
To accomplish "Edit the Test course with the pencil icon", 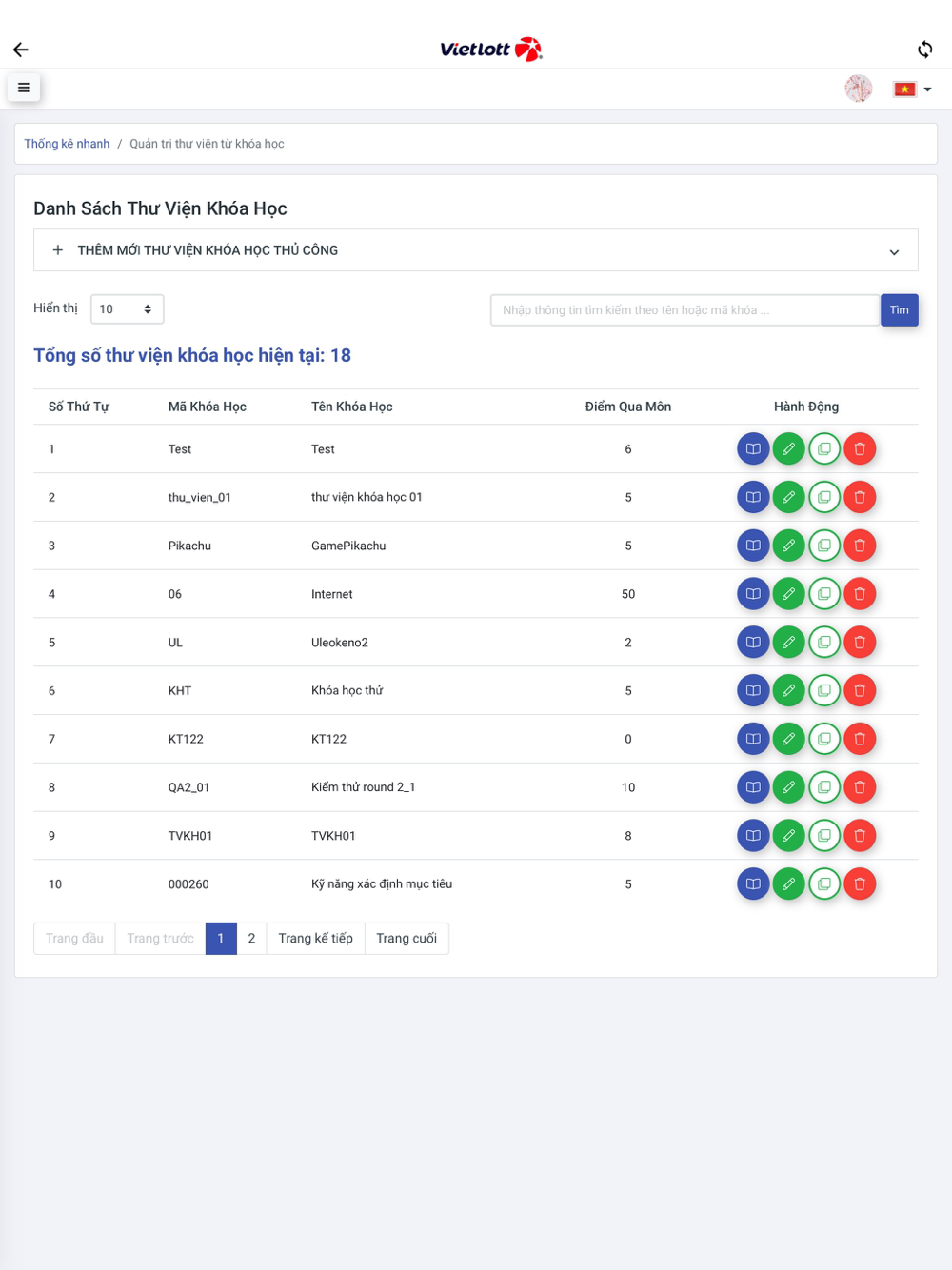I will [788, 449].
